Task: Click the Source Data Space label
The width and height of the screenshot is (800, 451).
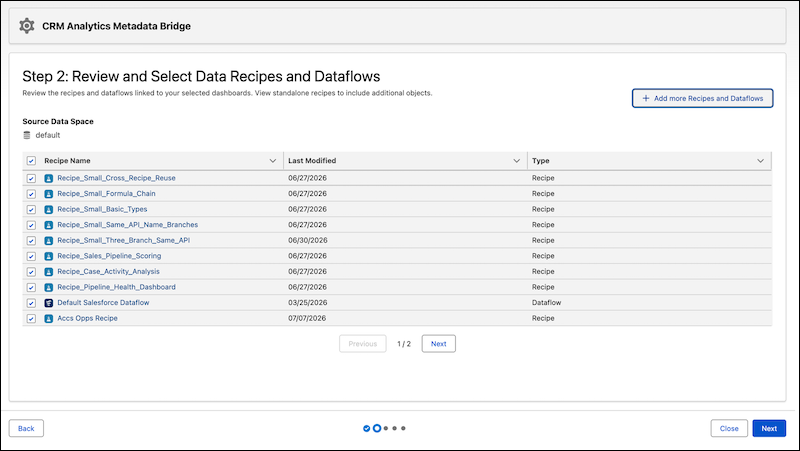Action: 58,121
